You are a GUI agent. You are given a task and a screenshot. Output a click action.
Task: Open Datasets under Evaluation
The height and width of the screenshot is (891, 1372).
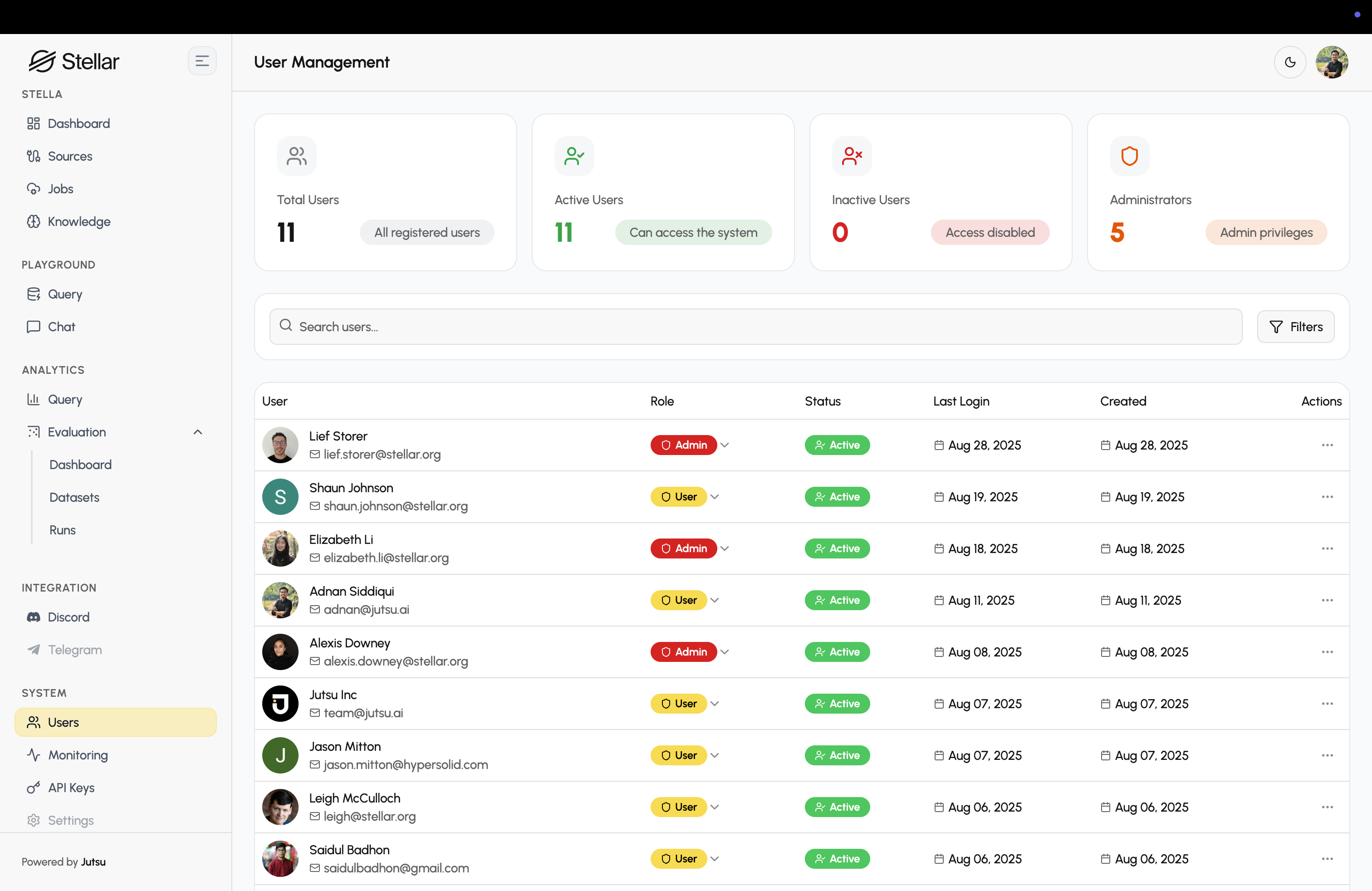coord(74,497)
